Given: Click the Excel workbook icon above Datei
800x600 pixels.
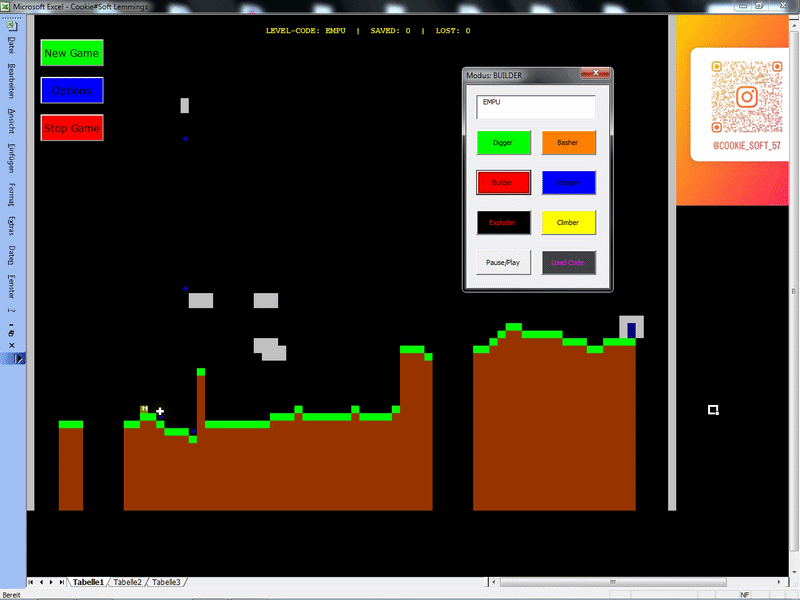Looking at the screenshot, I should point(11,26).
